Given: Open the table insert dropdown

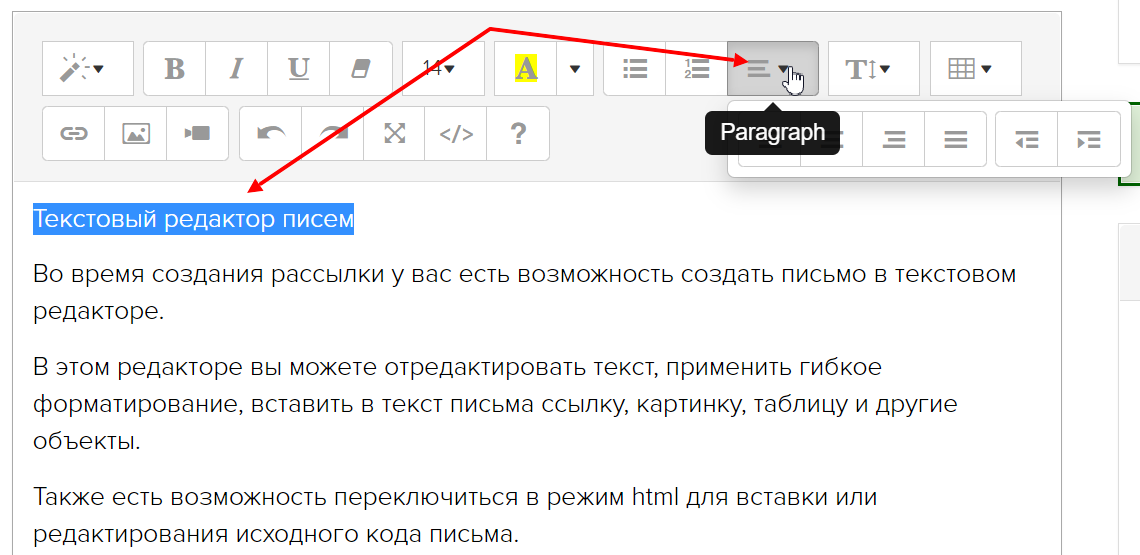Looking at the screenshot, I should pyautogui.click(x=975, y=69).
